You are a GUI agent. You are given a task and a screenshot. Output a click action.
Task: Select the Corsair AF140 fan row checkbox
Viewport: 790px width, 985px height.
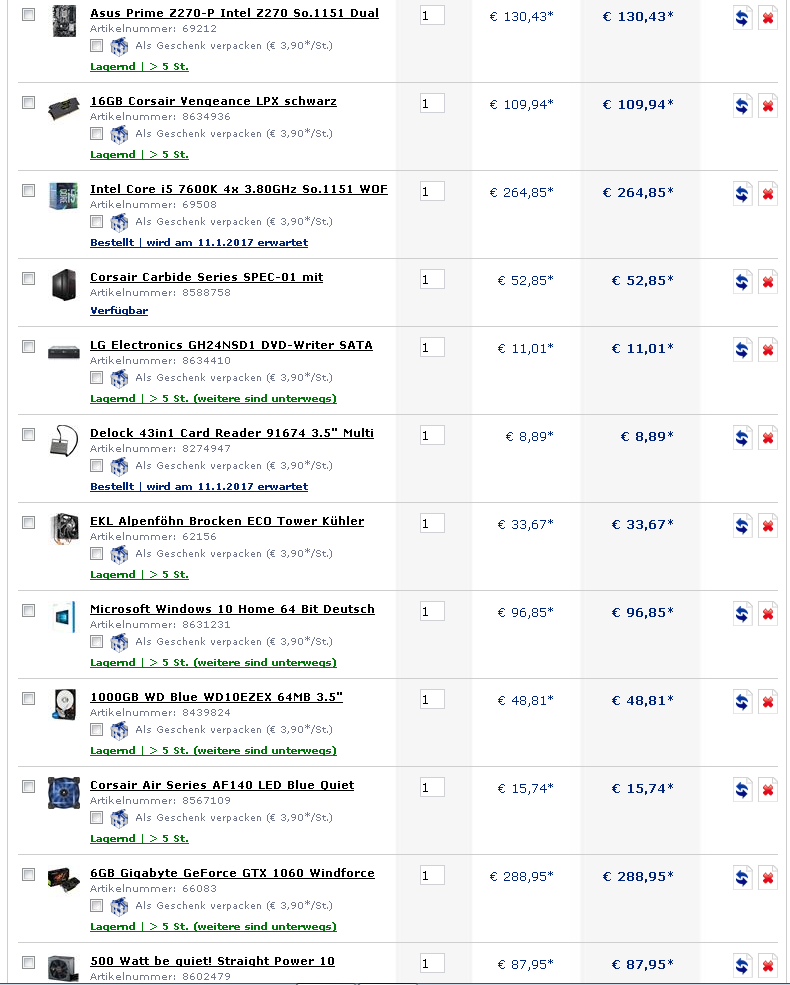[28, 785]
